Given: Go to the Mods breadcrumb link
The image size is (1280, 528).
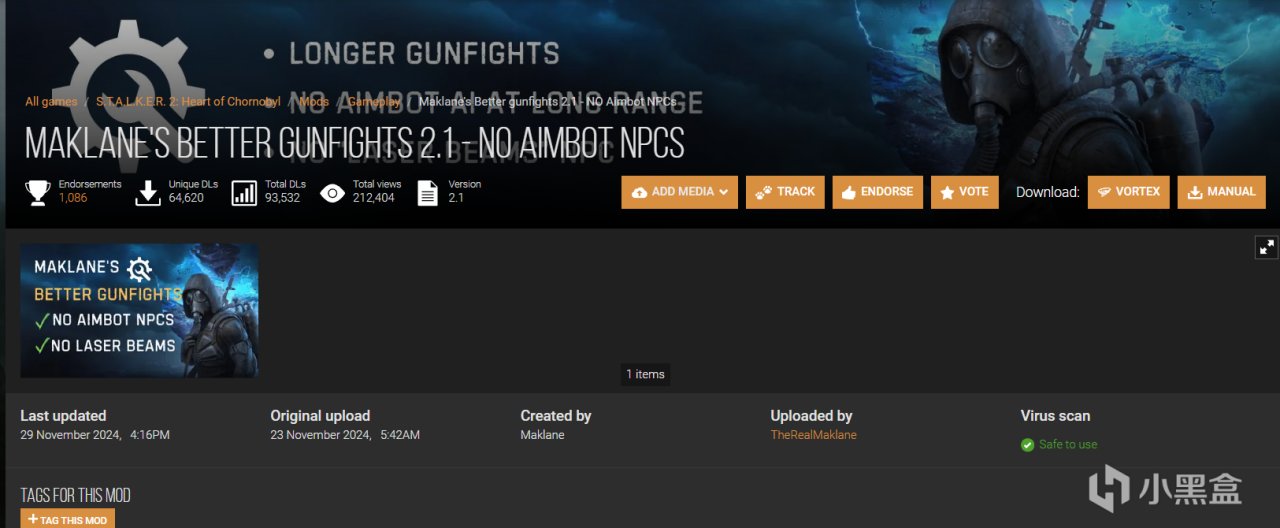Looking at the screenshot, I should point(314,102).
